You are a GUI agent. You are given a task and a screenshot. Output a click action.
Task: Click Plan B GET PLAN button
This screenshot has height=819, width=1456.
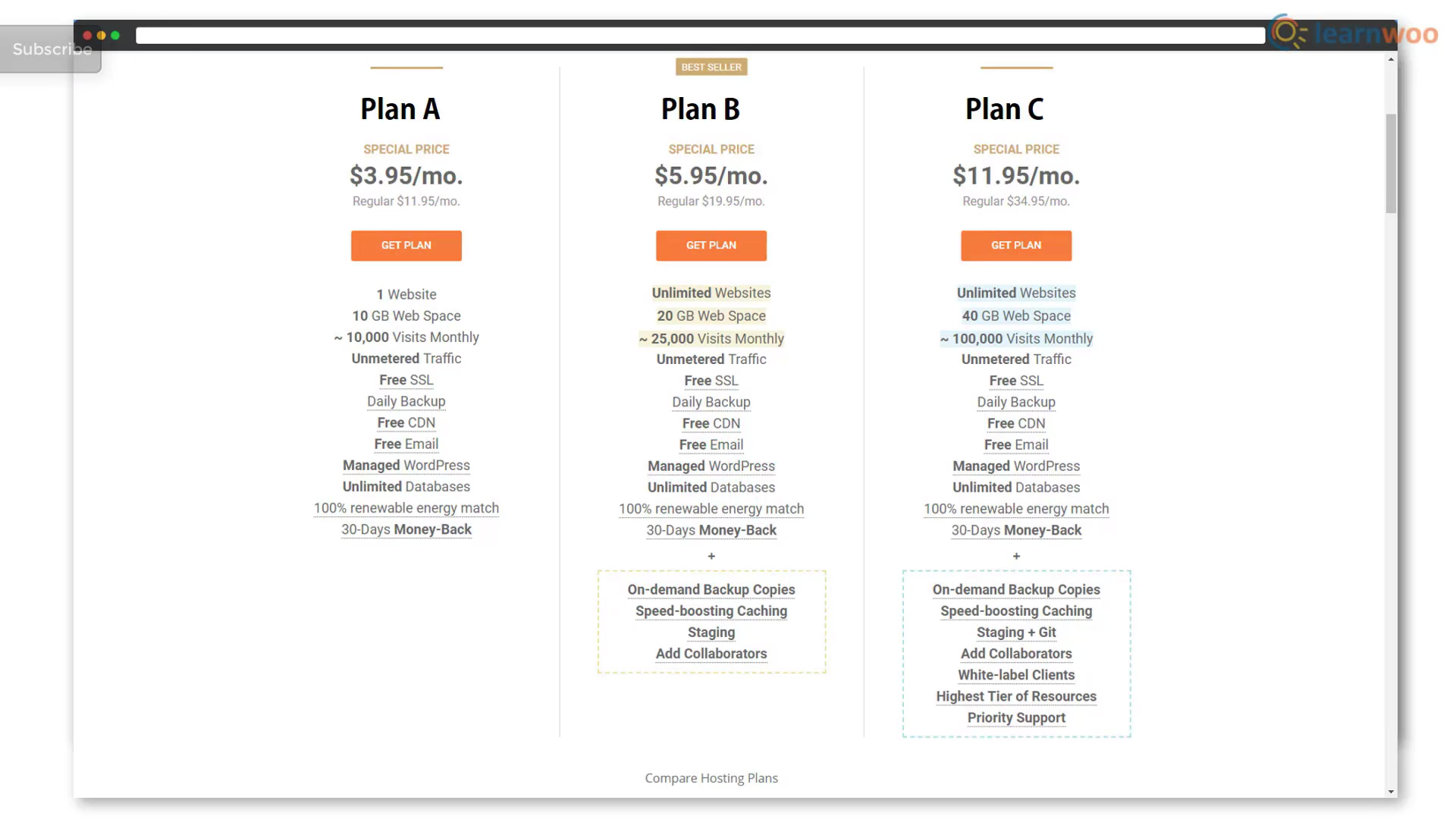click(x=711, y=245)
